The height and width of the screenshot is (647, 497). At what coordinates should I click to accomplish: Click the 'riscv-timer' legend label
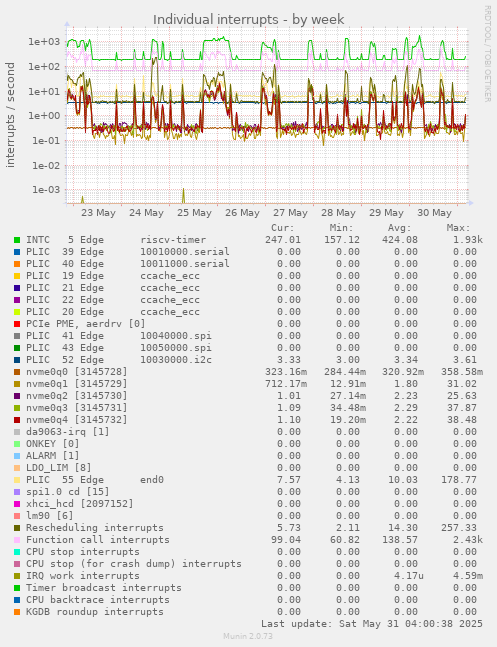[x=173, y=240]
